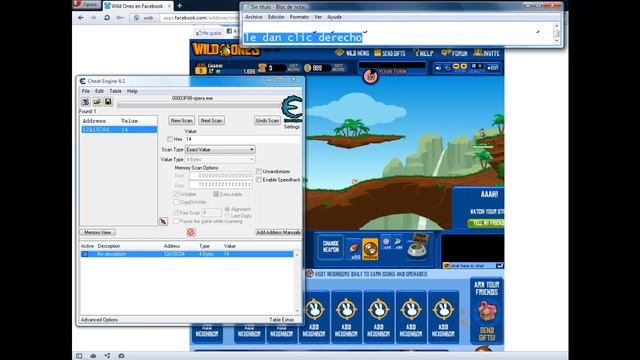Click the Opera menu button

pos(86,4)
